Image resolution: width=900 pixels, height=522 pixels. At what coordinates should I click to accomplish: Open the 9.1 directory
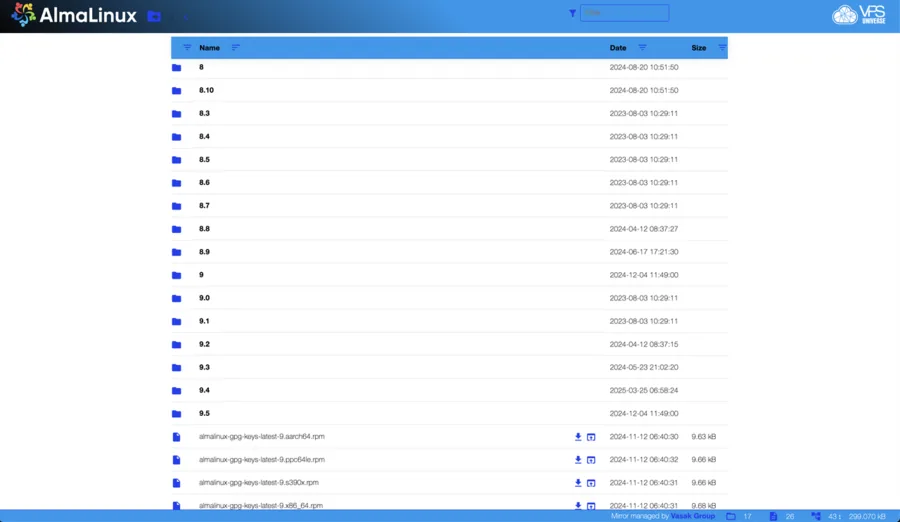tap(204, 321)
